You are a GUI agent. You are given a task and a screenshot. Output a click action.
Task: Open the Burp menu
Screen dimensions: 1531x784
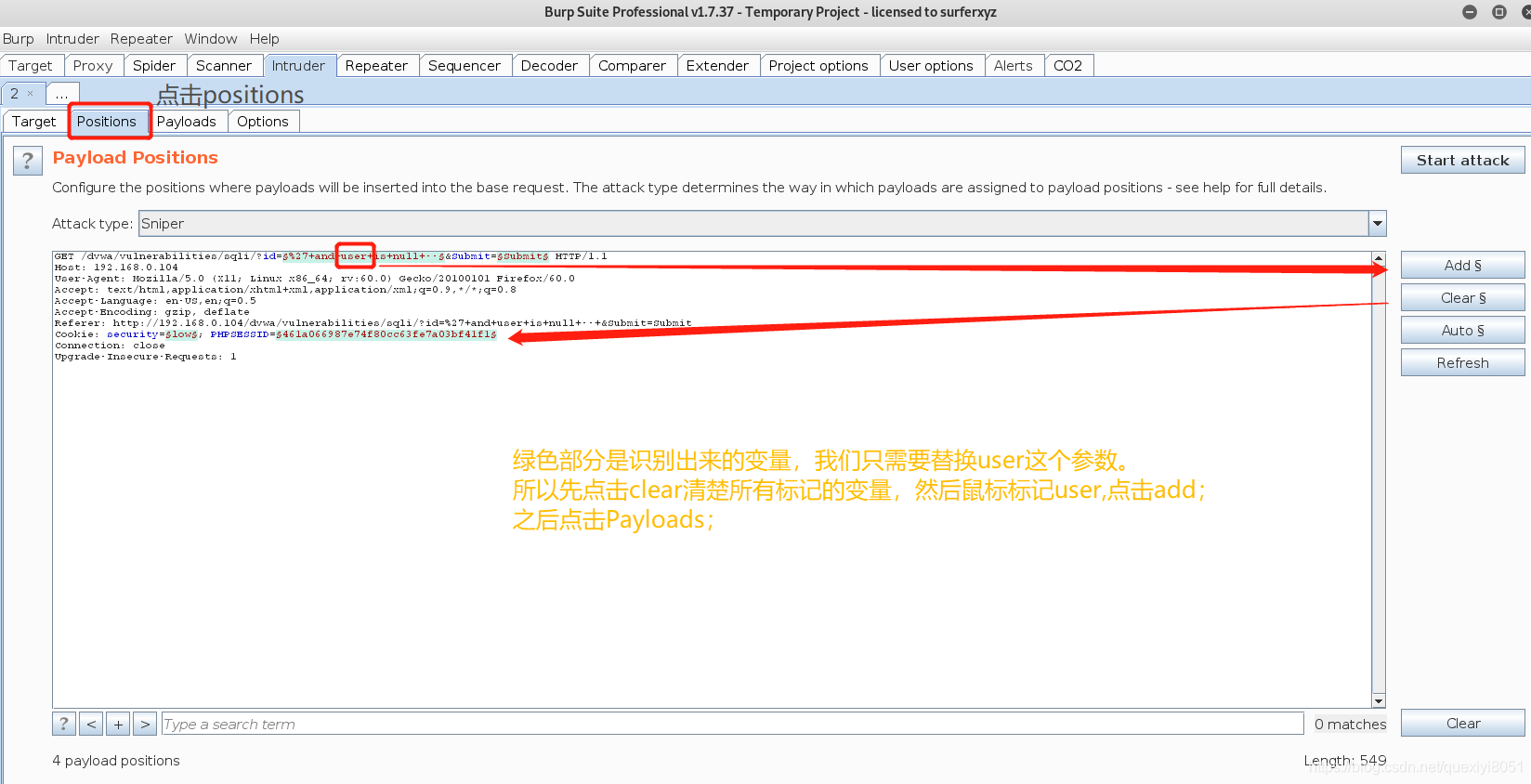19,38
